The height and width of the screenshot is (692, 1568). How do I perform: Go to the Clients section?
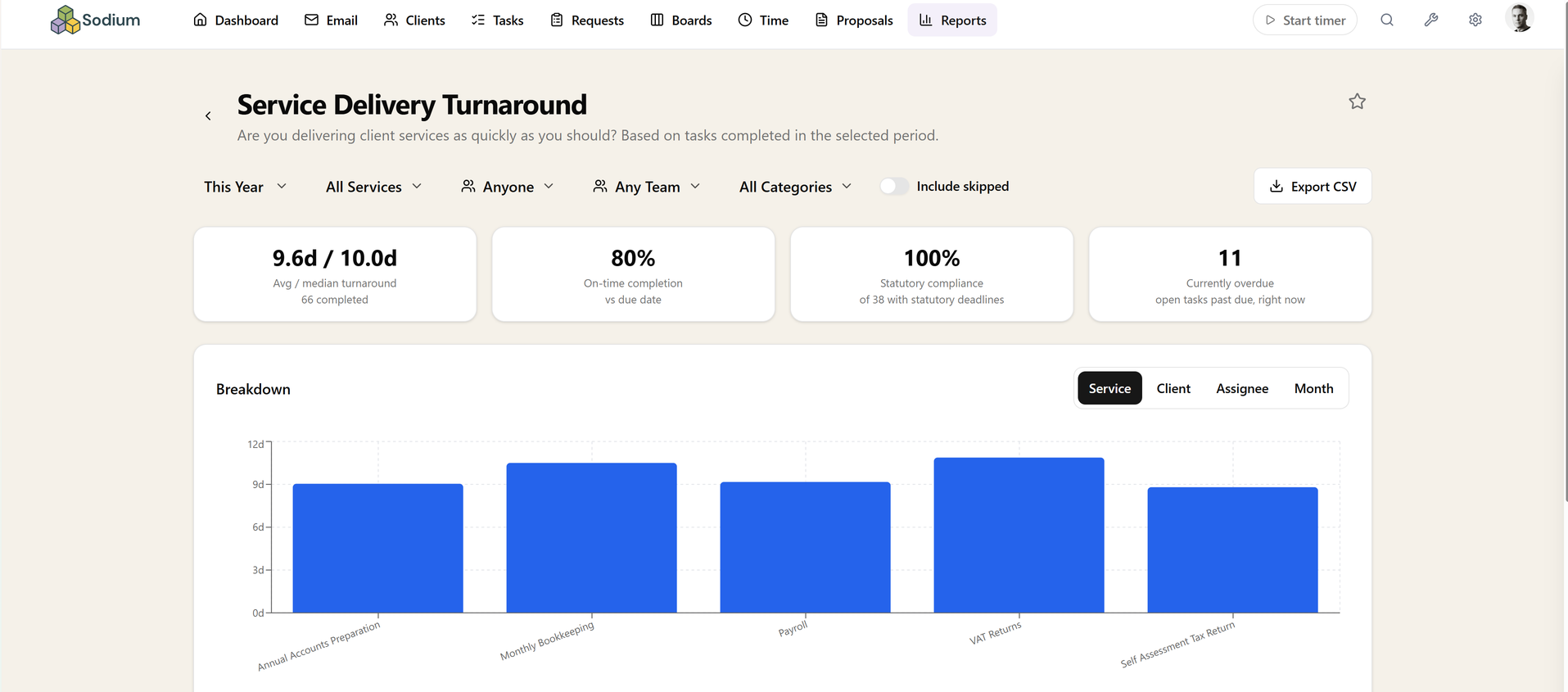tap(414, 20)
